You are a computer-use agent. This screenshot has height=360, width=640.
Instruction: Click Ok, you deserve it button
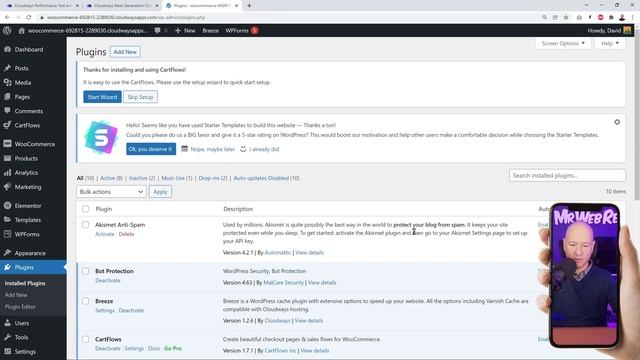(151, 149)
